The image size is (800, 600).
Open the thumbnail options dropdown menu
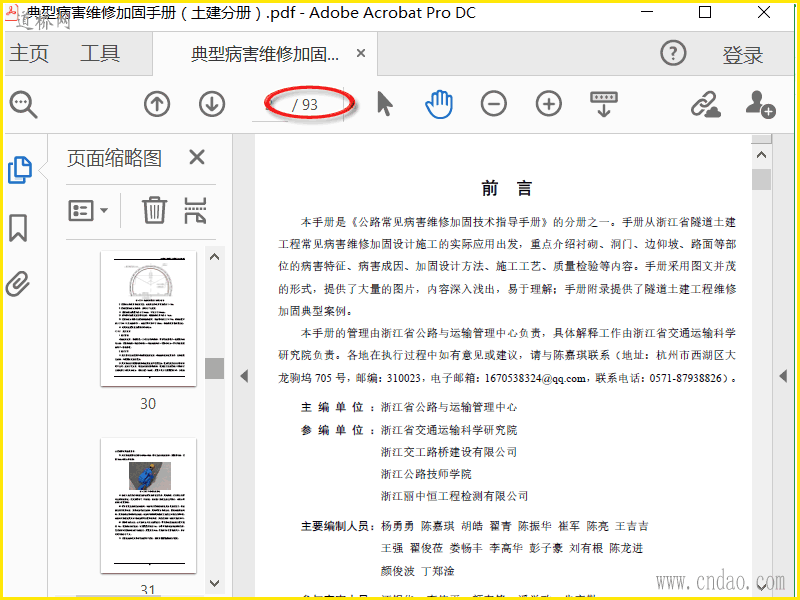coord(88,210)
